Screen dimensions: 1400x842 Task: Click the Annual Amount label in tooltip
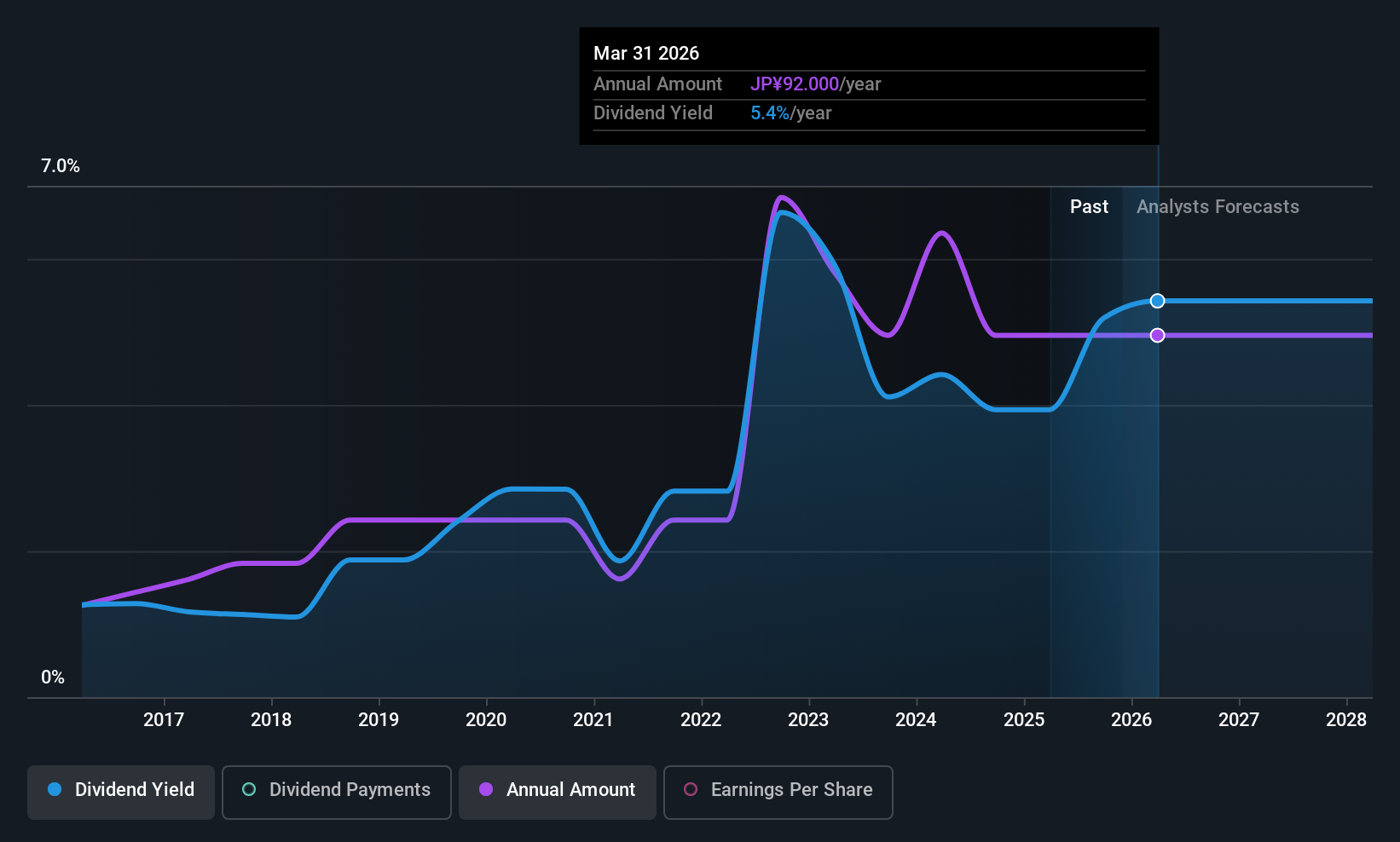click(x=657, y=84)
